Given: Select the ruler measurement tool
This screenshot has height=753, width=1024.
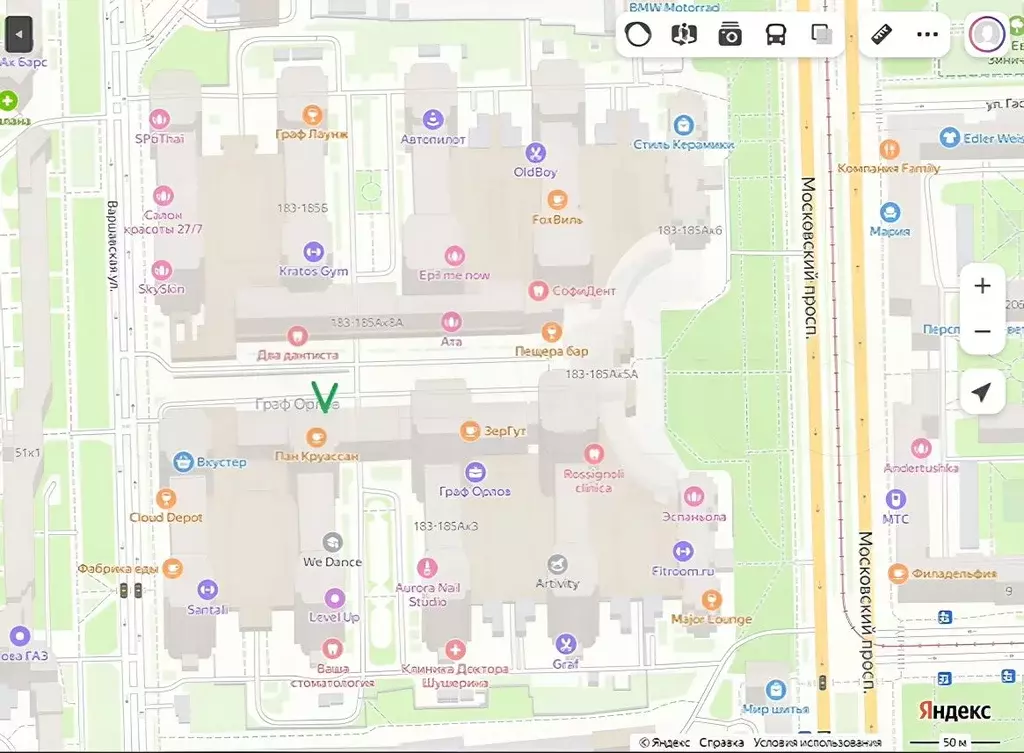Looking at the screenshot, I should [x=882, y=34].
